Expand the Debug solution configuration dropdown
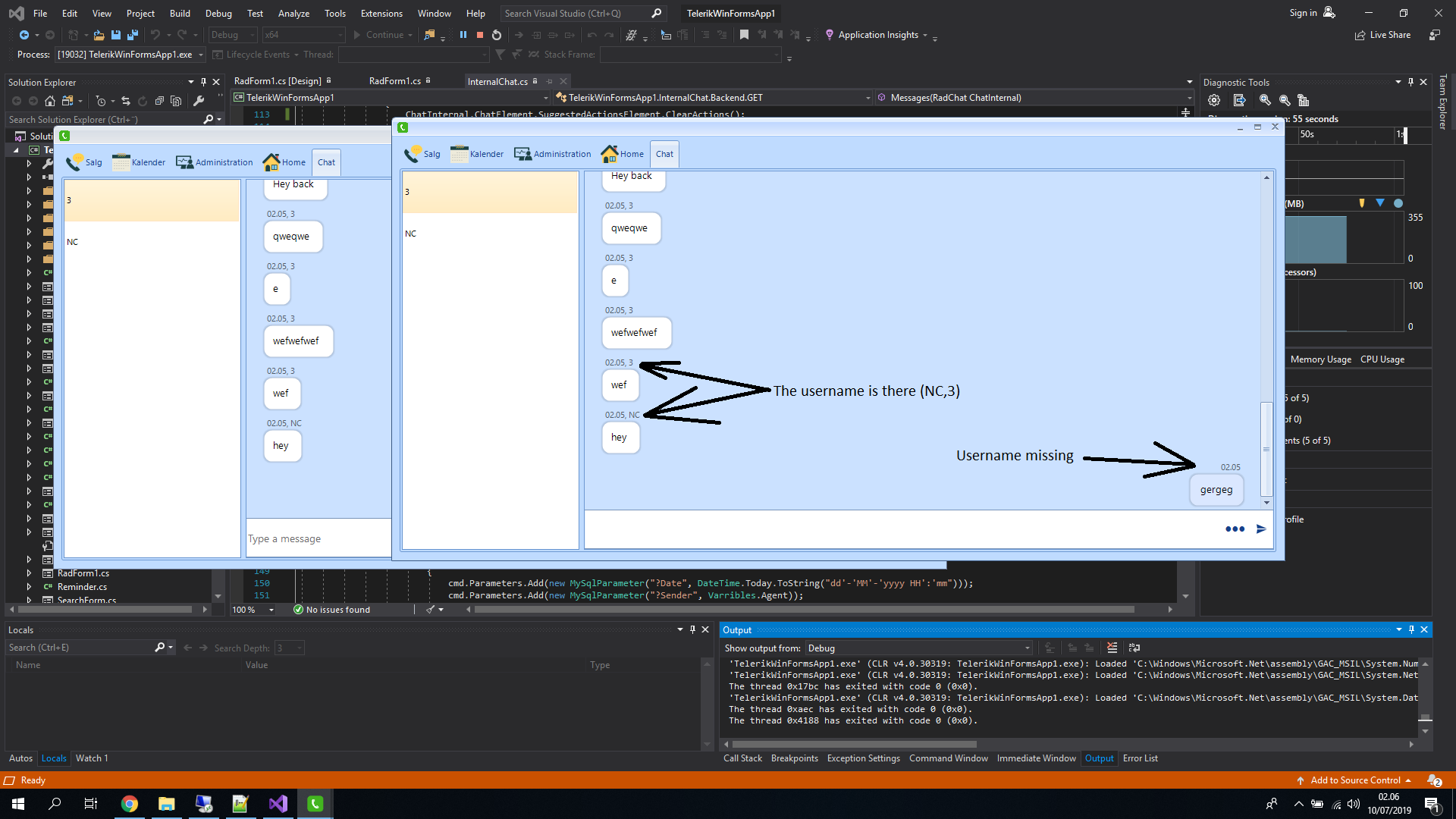The height and width of the screenshot is (819, 1456). pos(252,35)
